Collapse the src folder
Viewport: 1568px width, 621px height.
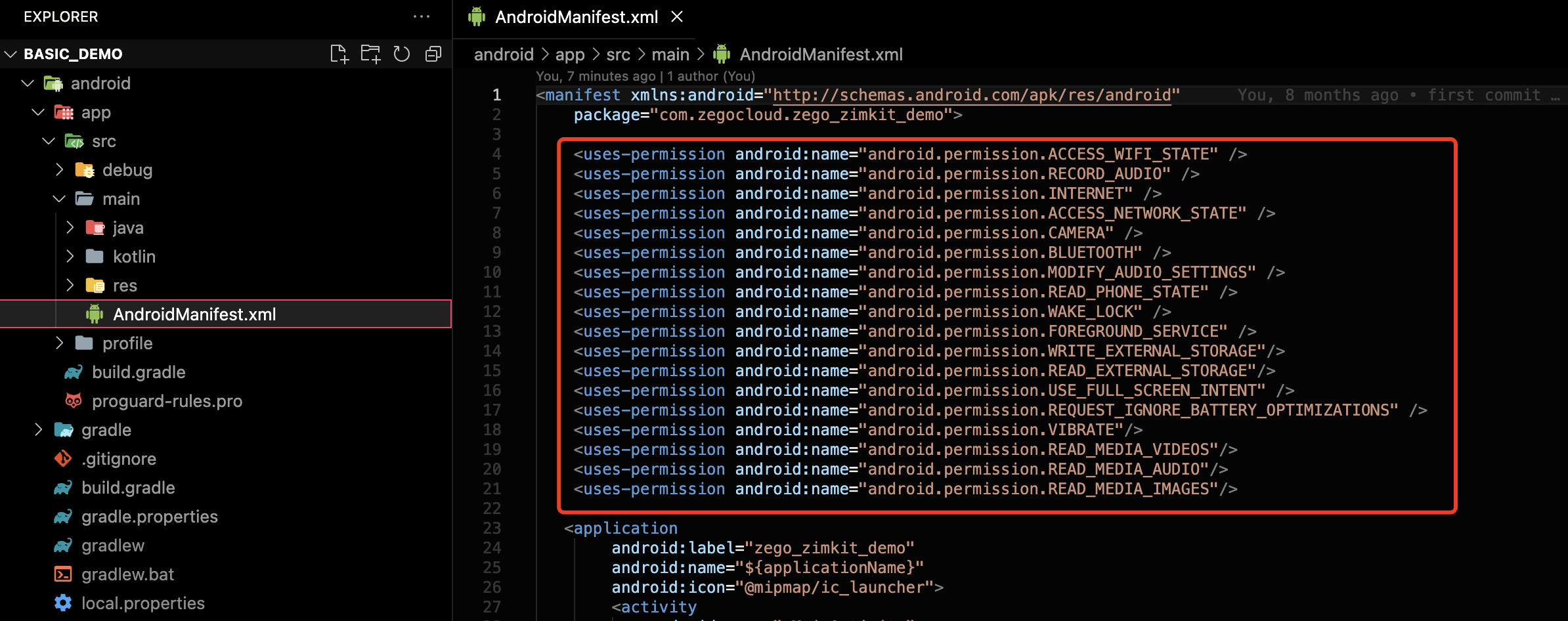[x=47, y=140]
